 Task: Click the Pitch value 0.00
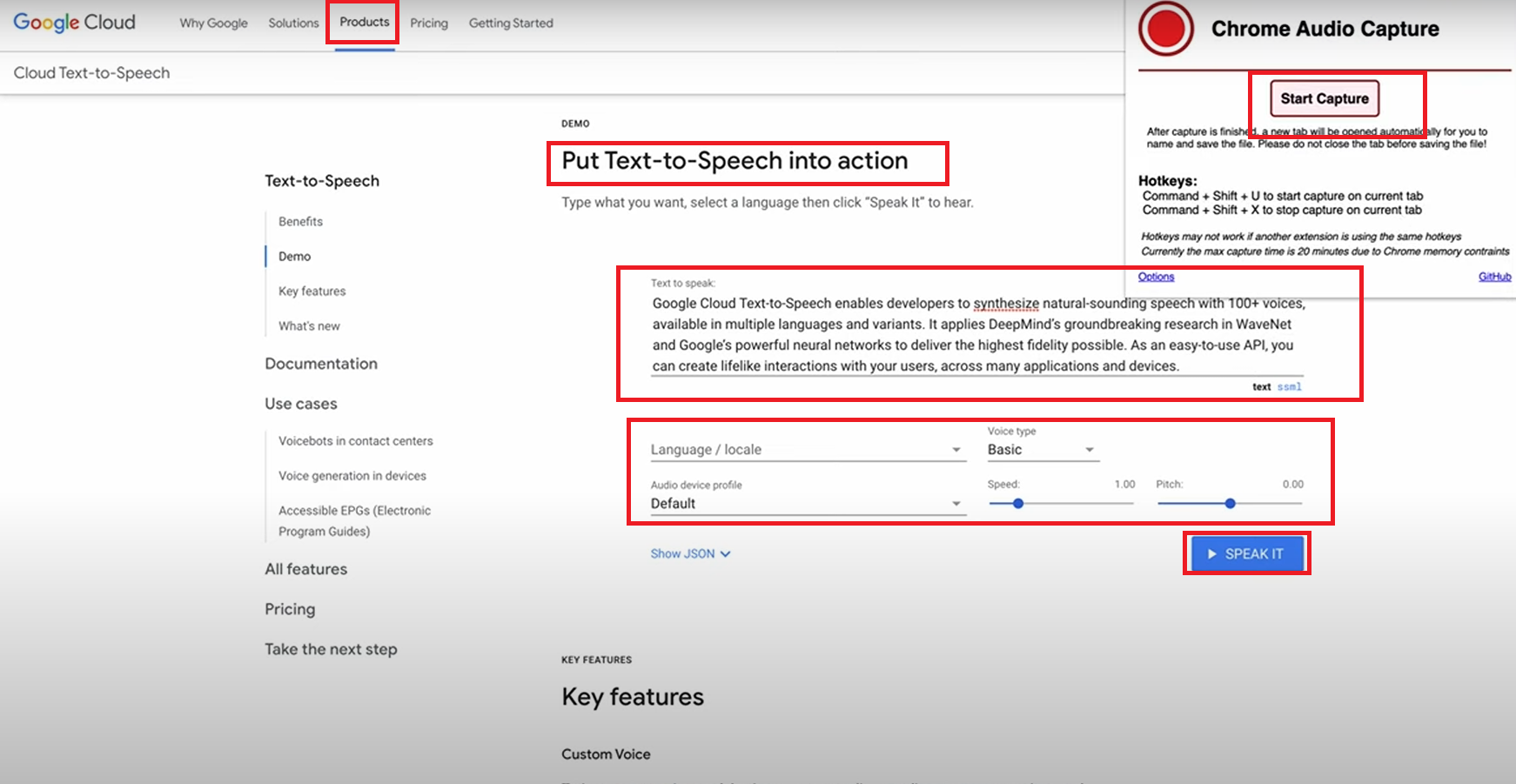pyautogui.click(x=1293, y=485)
